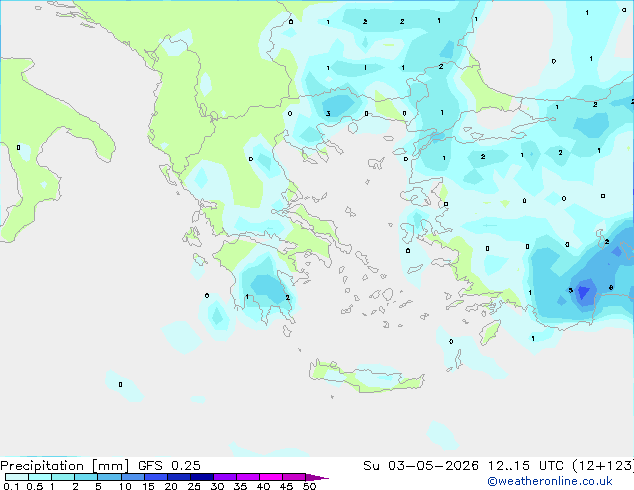Click the '35' legend scale label

[240, 486]
